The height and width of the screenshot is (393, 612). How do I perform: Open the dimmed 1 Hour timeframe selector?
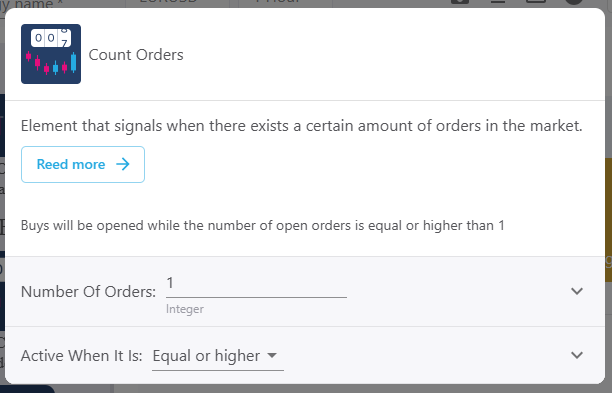coord(278,2)
